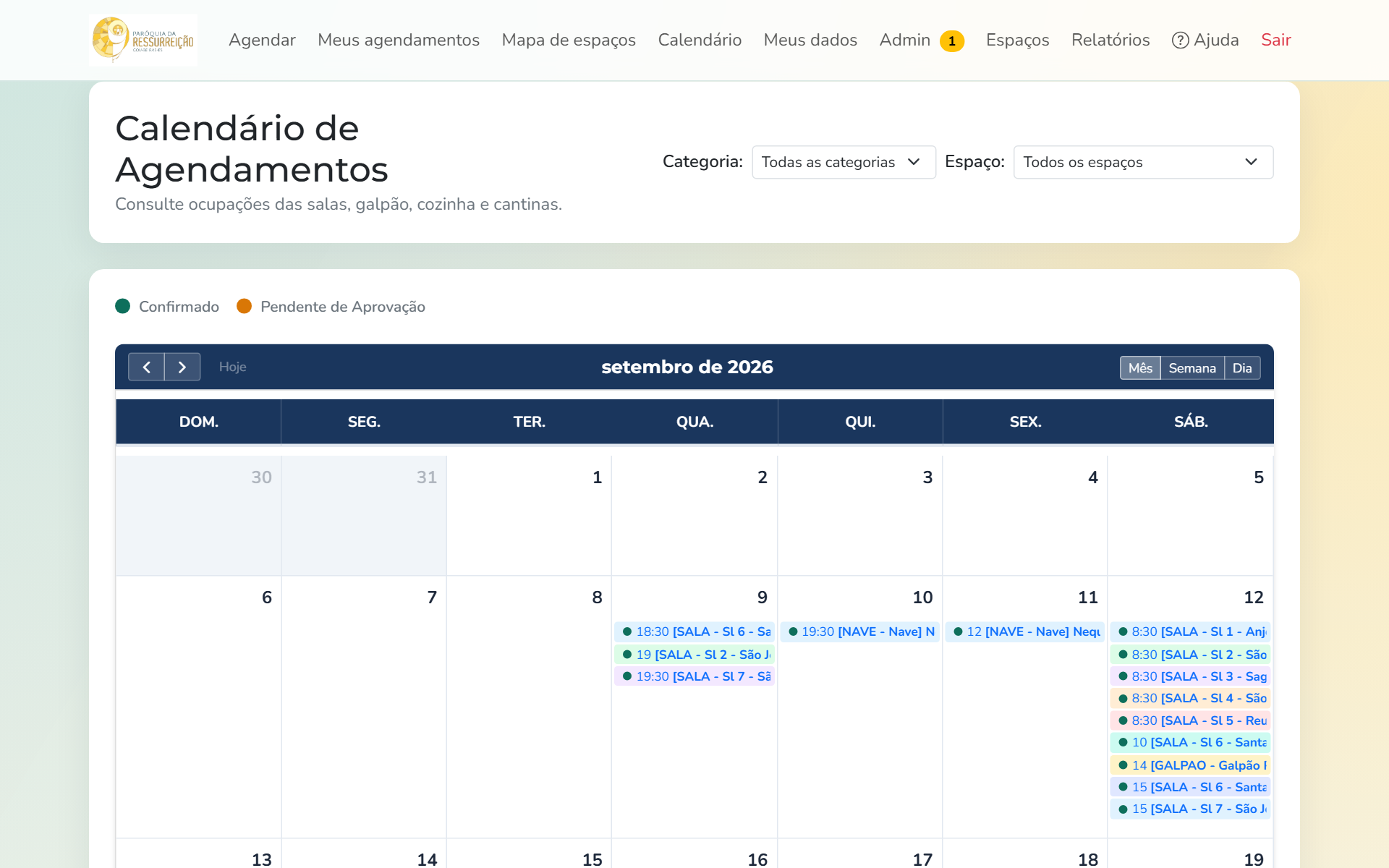Viewport: 1389px width, 868px height.
Task: Click the Paróquia da Ressurreição logo
Action: tap(143, 40)
